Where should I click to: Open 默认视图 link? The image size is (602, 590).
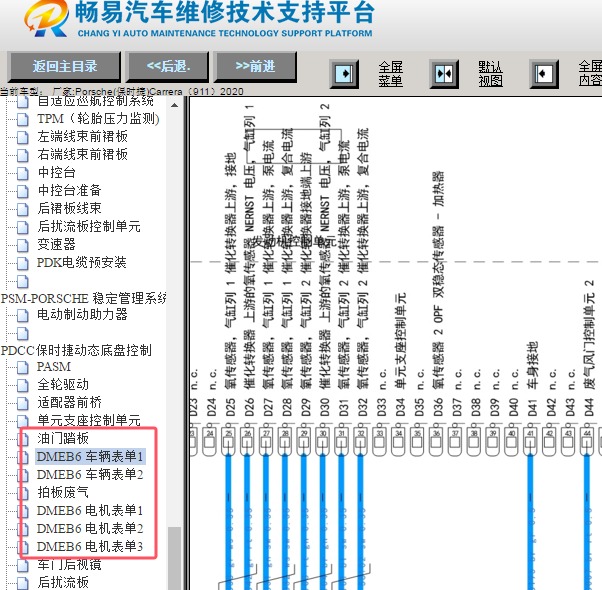(x=490, y=74)
